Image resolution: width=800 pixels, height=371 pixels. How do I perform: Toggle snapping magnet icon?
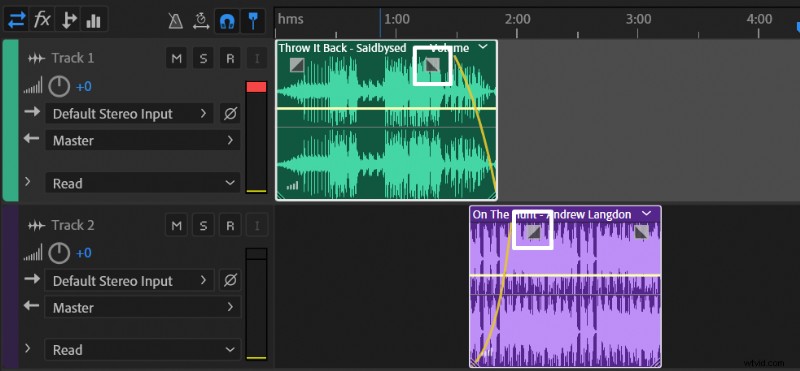tap(227, 21)
